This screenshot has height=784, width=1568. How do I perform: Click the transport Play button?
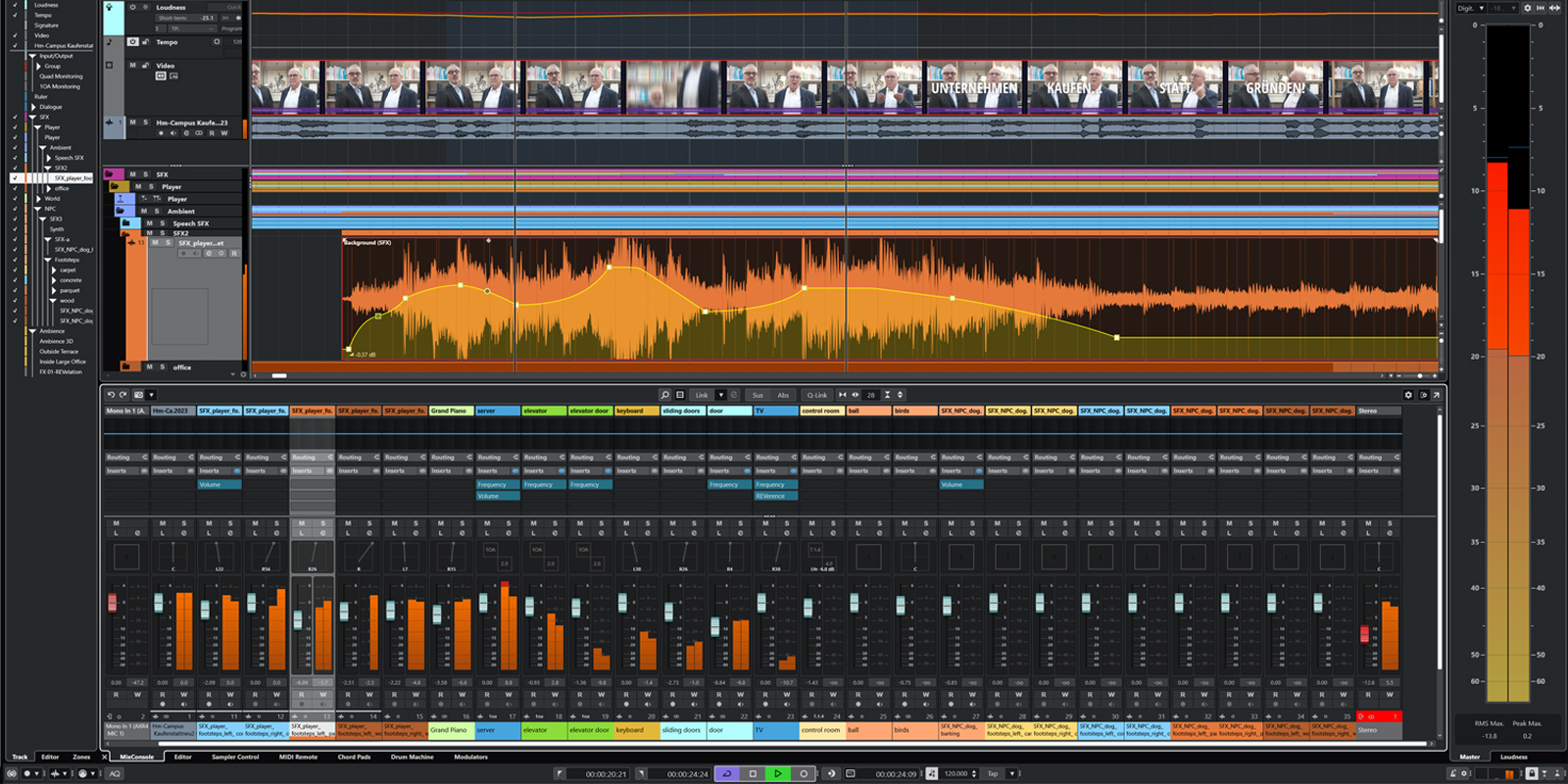pos(778,773)
